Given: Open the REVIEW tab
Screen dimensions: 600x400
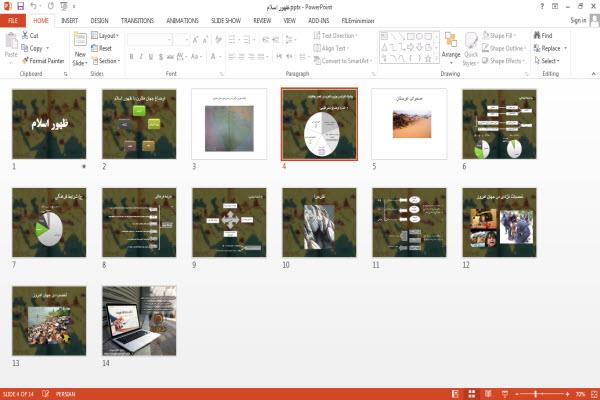Looking at the screenshot, I should (262, 21).
